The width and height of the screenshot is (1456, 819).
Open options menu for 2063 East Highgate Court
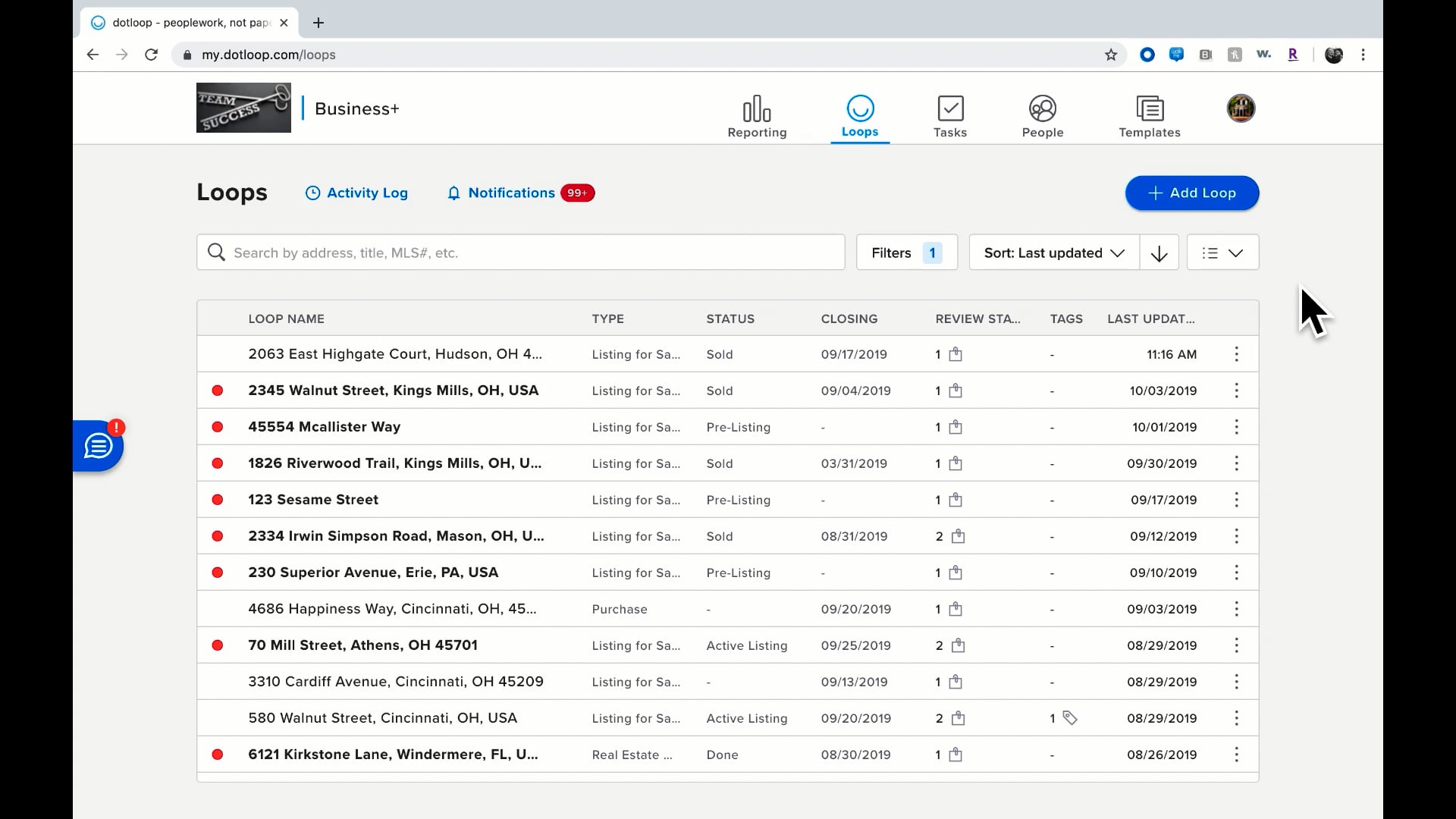[1236, 354]
